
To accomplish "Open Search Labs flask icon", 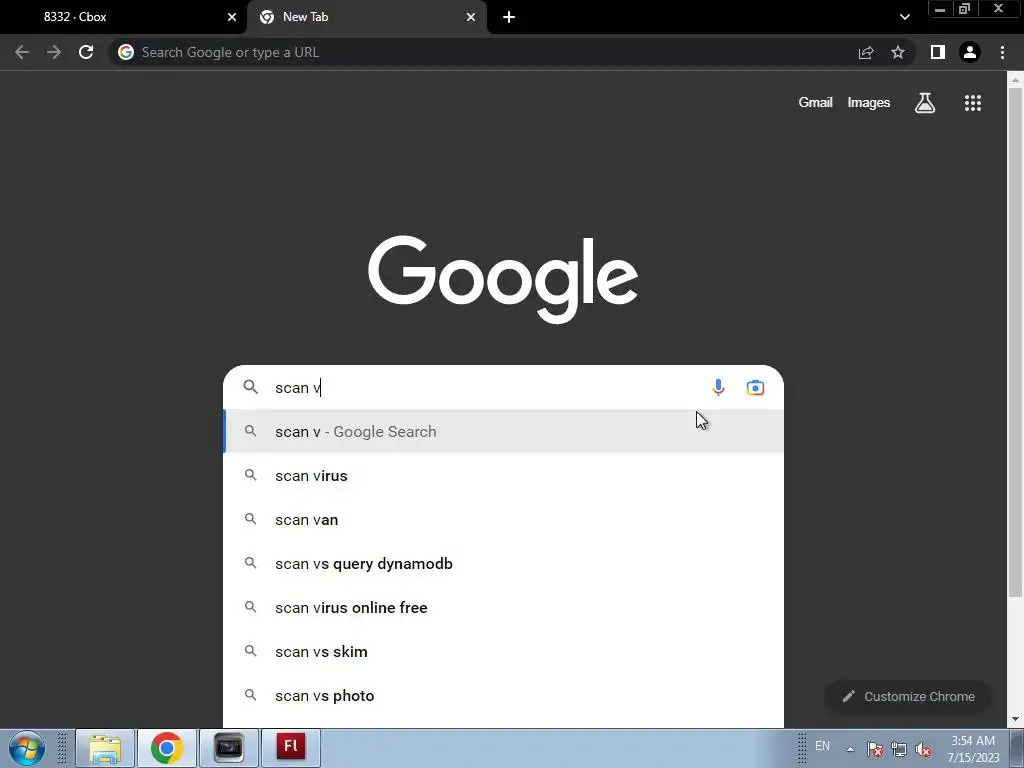I will (x=925, y=103).
